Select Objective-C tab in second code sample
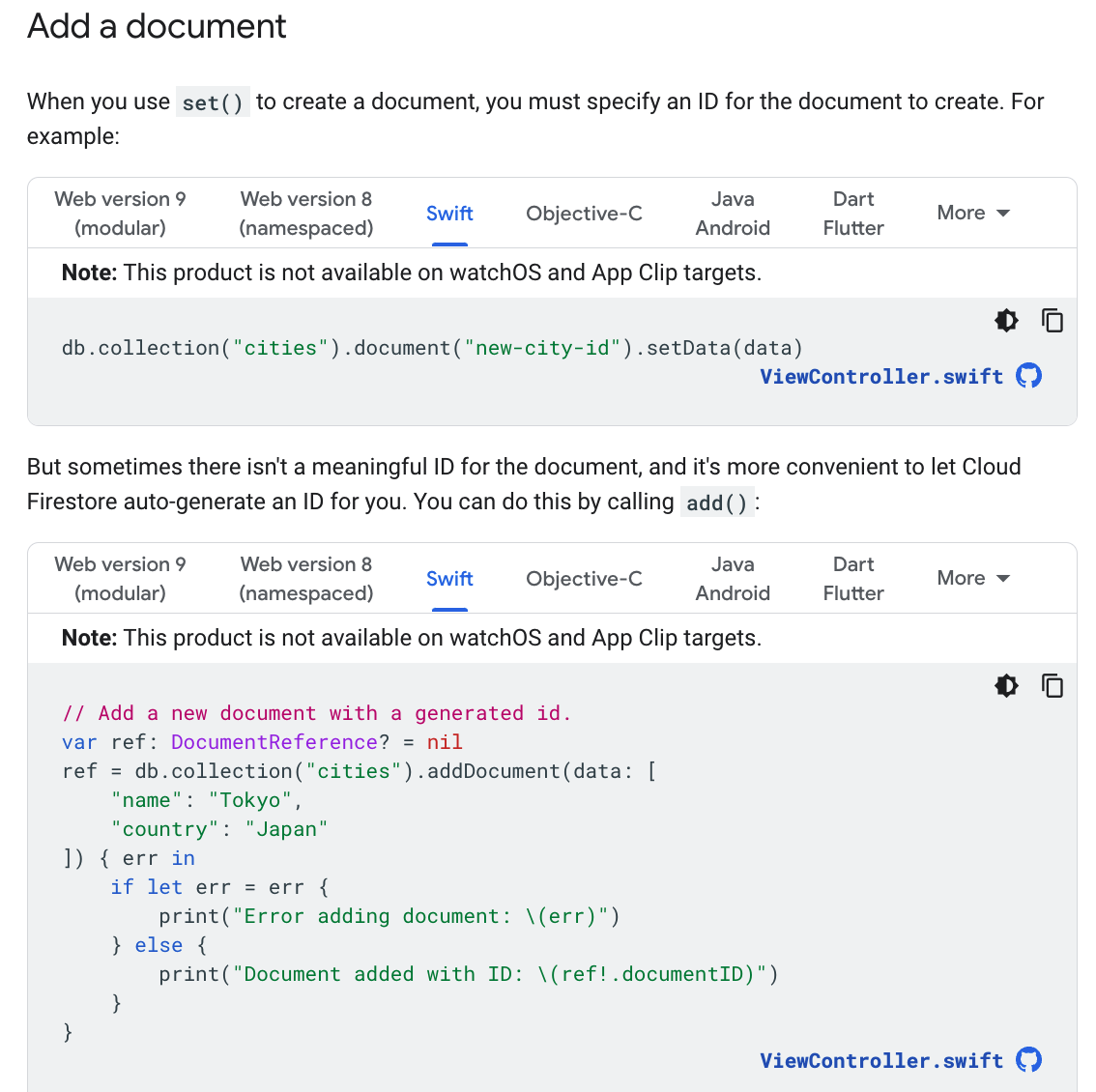The image size is (1096, 1092). pyautogui.click(x=584, y=579)
